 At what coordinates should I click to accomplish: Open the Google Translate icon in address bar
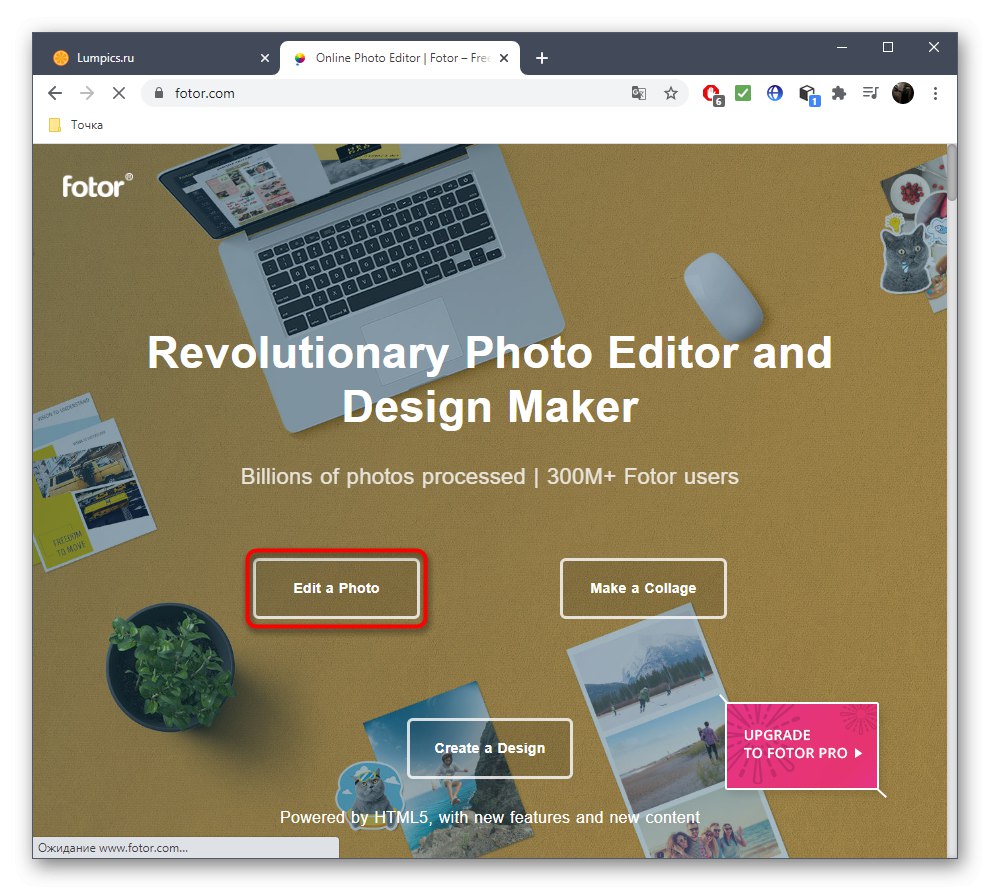pyautogui.click(x=638, y=93)
